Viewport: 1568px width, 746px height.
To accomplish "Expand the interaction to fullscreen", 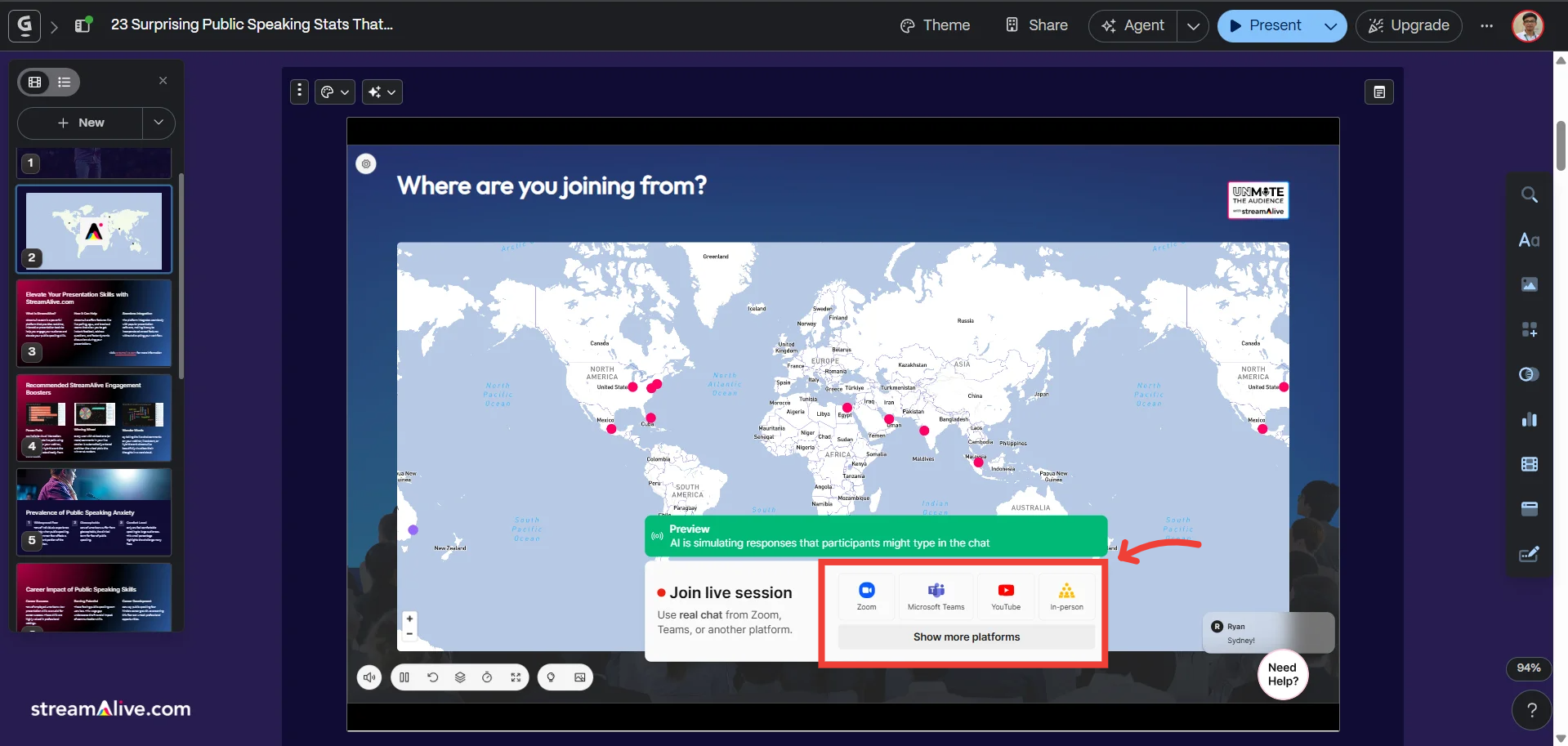I will pyautogui.click(x=516, y=677).
